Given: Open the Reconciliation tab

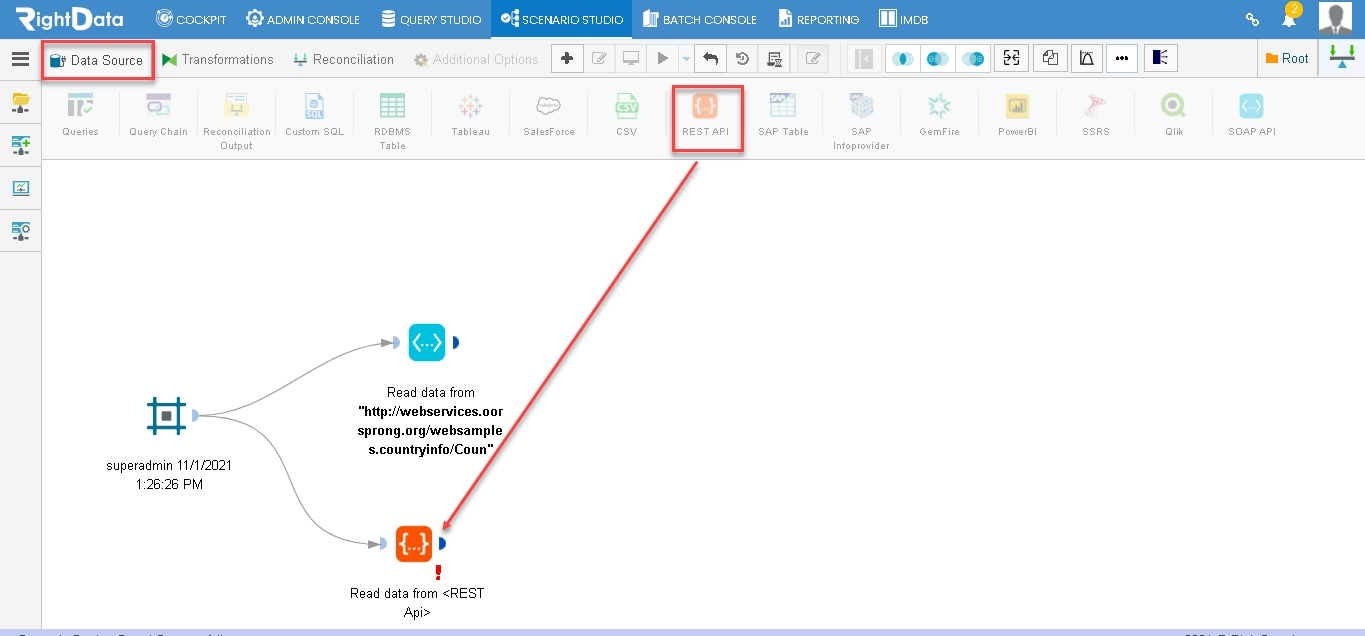Looking at the screenshot, I should click(x=344, y=59).
